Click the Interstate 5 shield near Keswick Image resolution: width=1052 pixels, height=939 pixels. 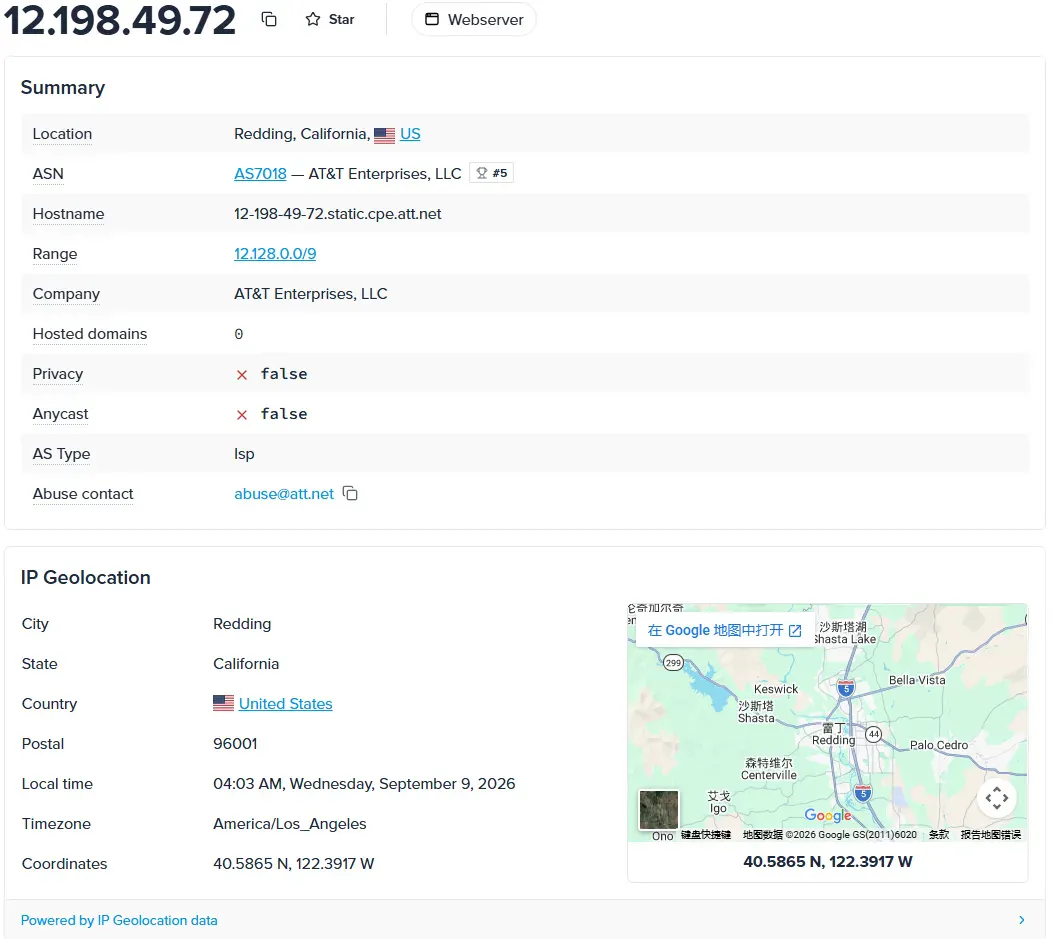(x=846, y=687)
